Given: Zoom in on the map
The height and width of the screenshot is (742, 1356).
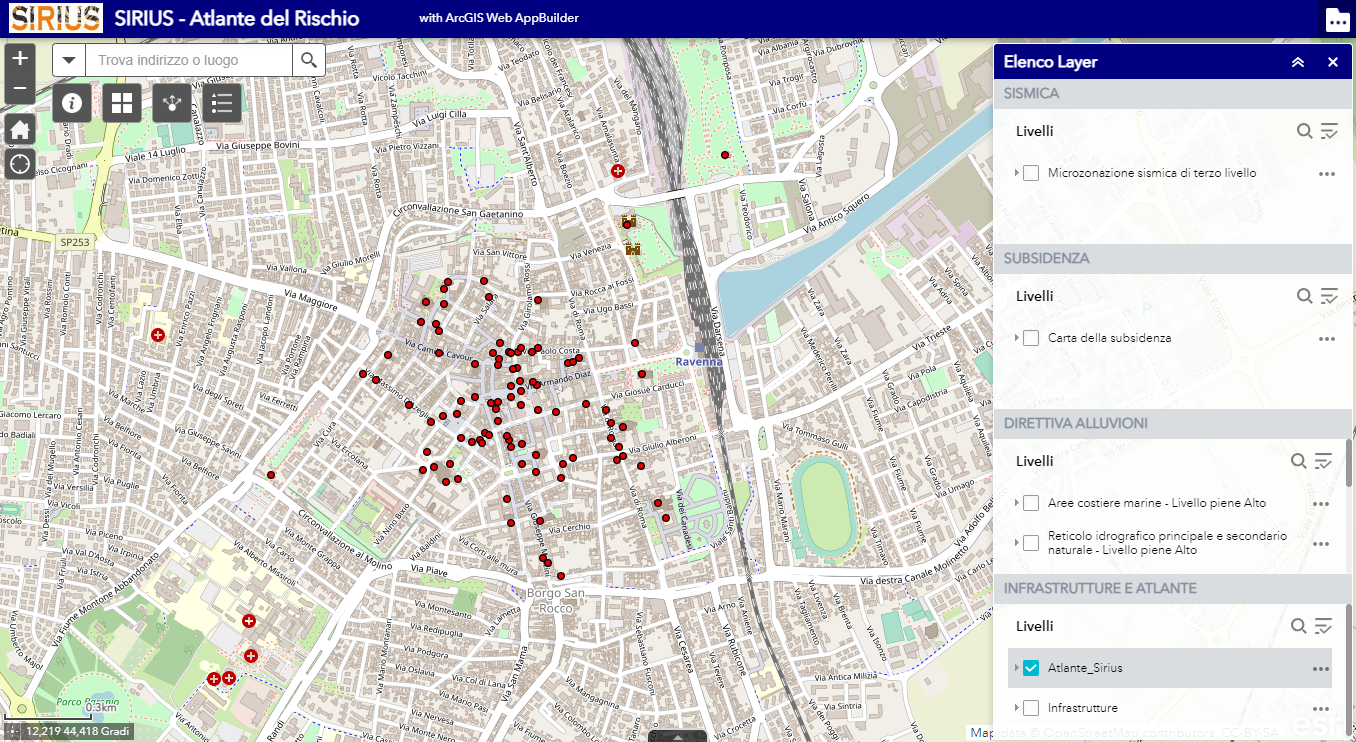Looking at the screenshot, I should pyautogui.click(x=20, y=58).
